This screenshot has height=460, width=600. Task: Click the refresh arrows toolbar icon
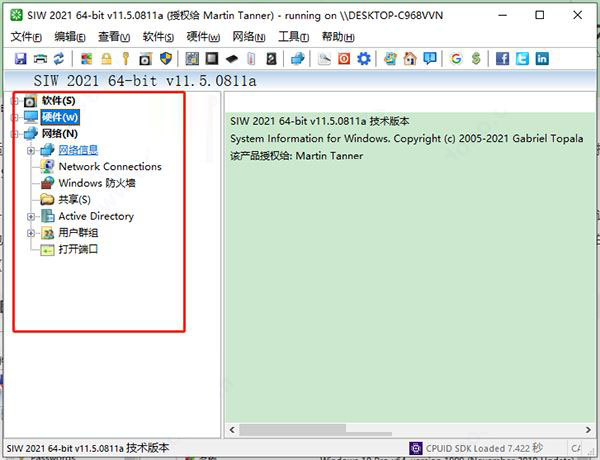pyautogui.click(x=59, y=59)
